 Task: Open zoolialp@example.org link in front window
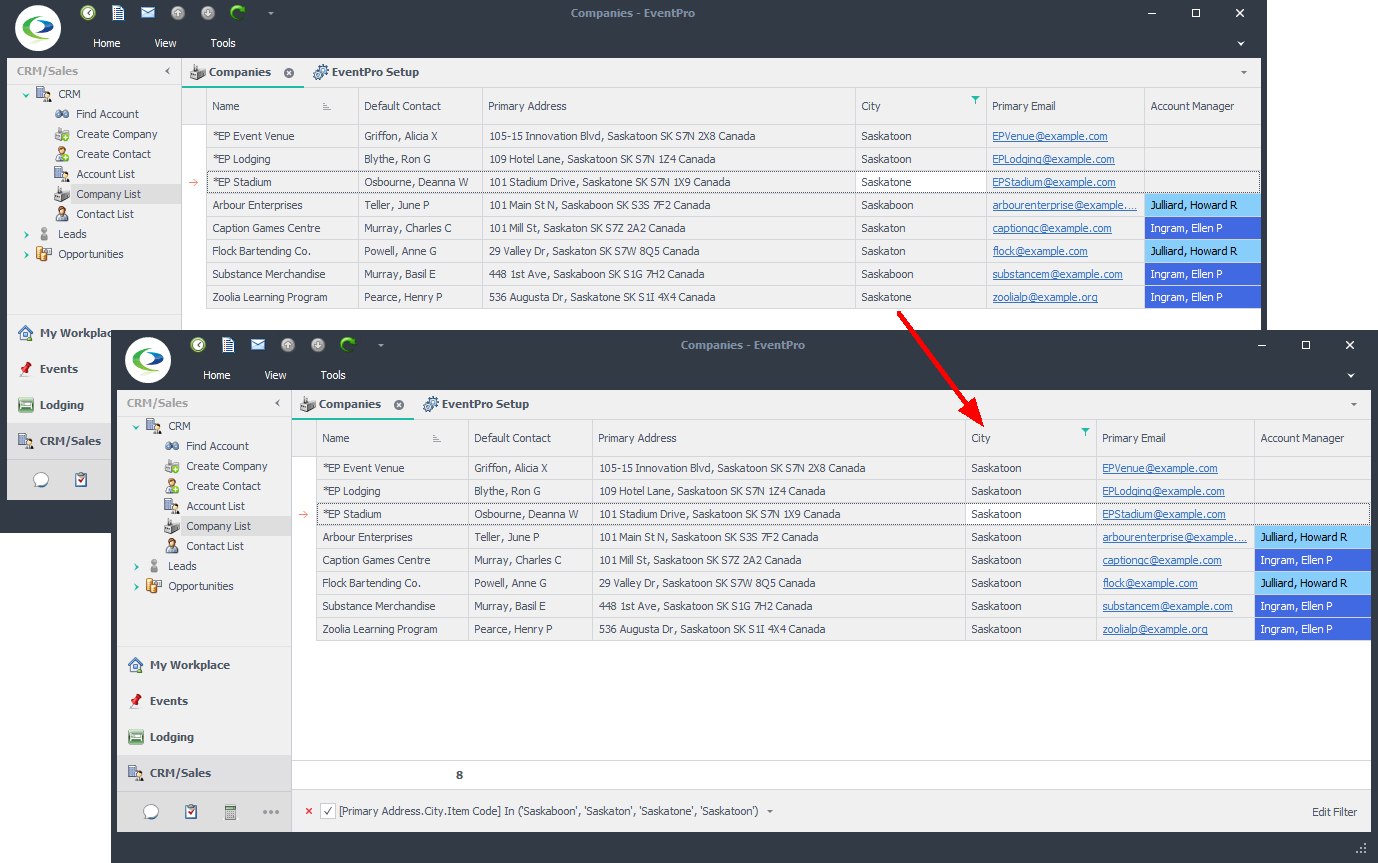pyautogui.click(x=1155, y=629)
